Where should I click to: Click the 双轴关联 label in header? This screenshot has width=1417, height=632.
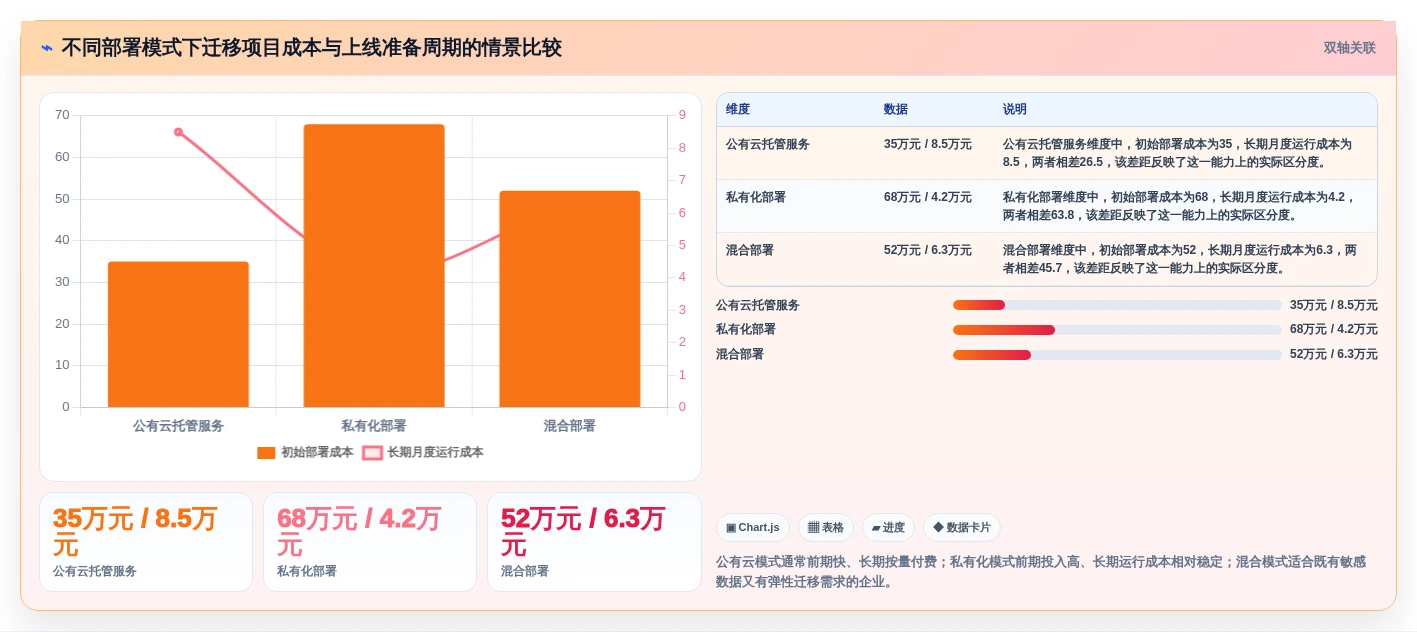[1349, 48]
